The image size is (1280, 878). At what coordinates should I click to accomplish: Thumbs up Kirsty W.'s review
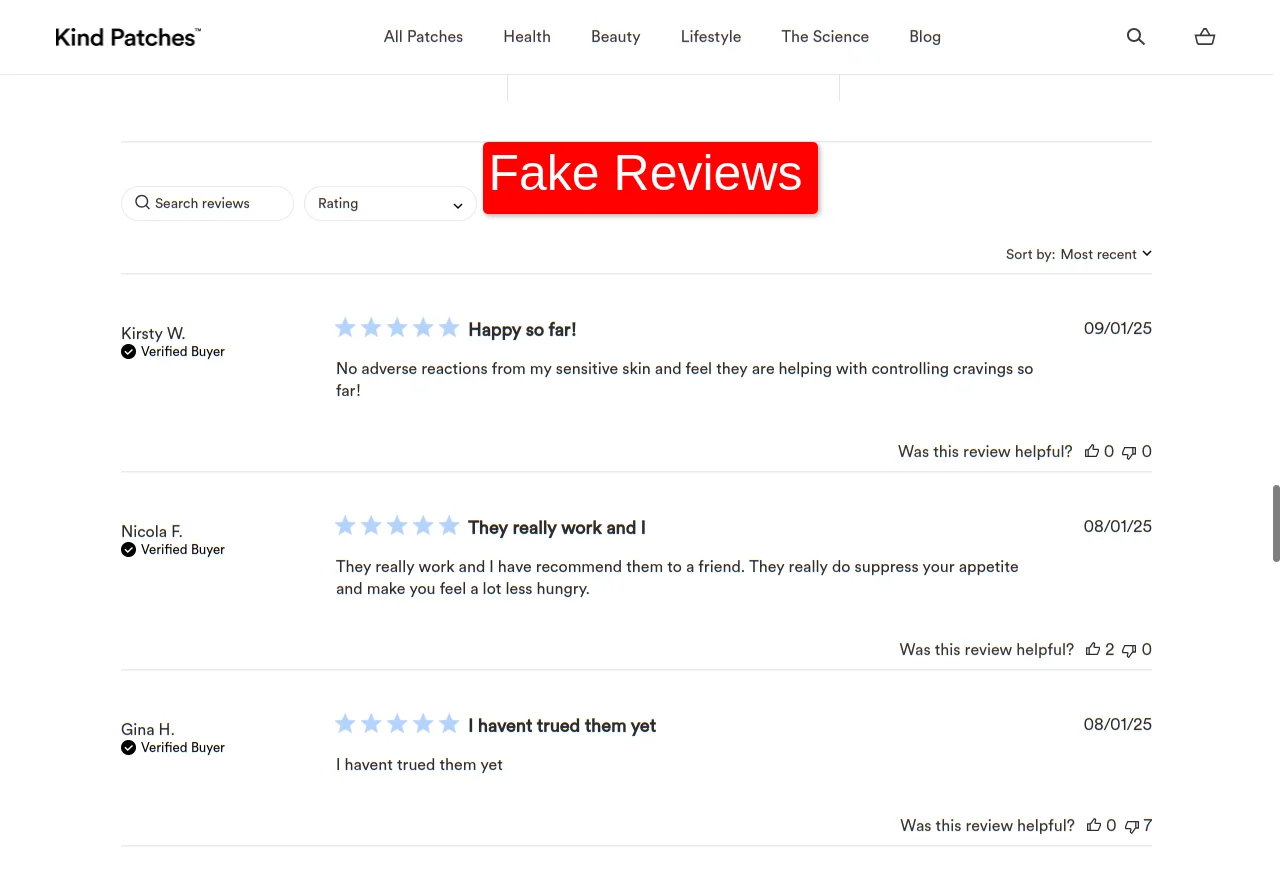click(1092, 452)
